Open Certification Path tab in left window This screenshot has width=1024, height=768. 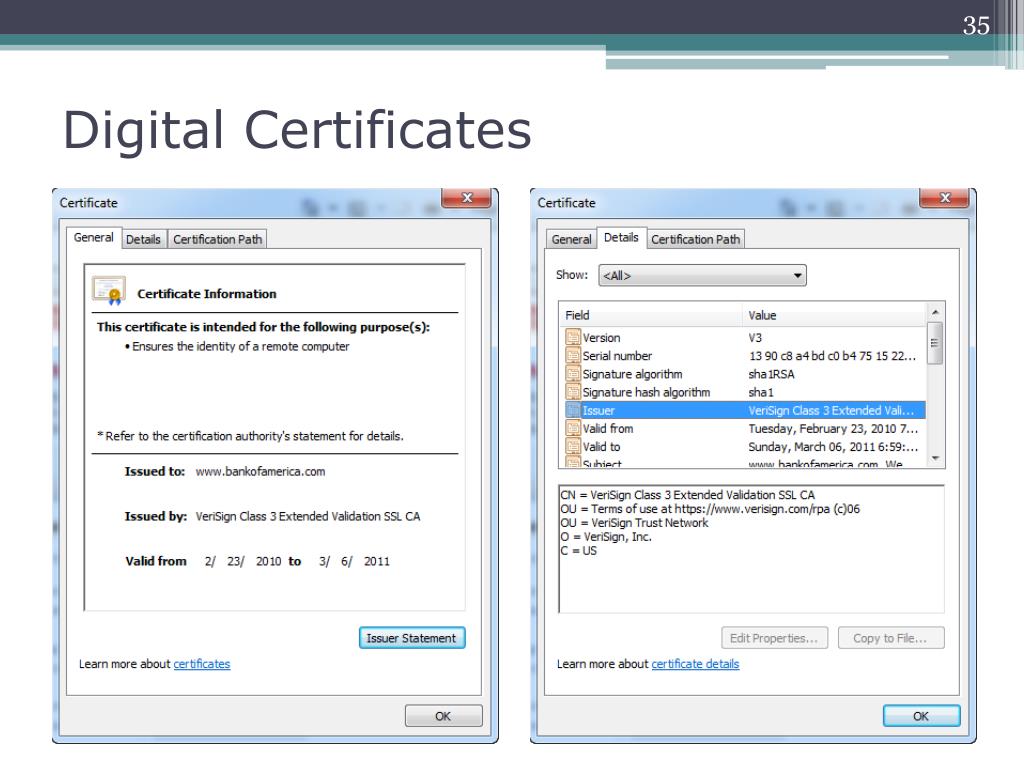[217, 240]
